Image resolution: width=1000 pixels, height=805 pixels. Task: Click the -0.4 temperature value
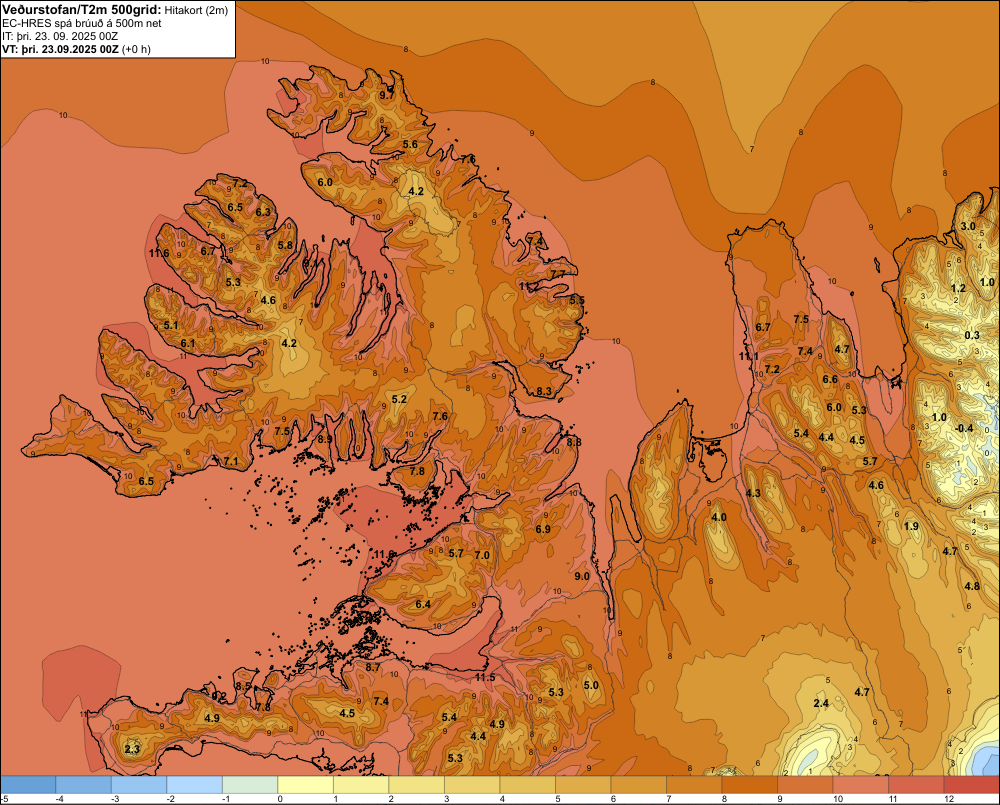pos(964,428)
